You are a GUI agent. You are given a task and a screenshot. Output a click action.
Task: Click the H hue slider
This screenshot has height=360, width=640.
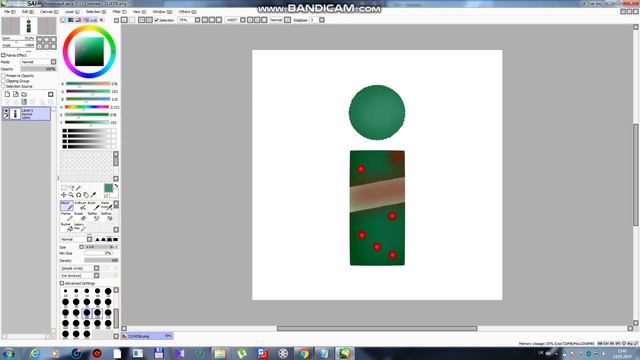[x=87, y=107]
